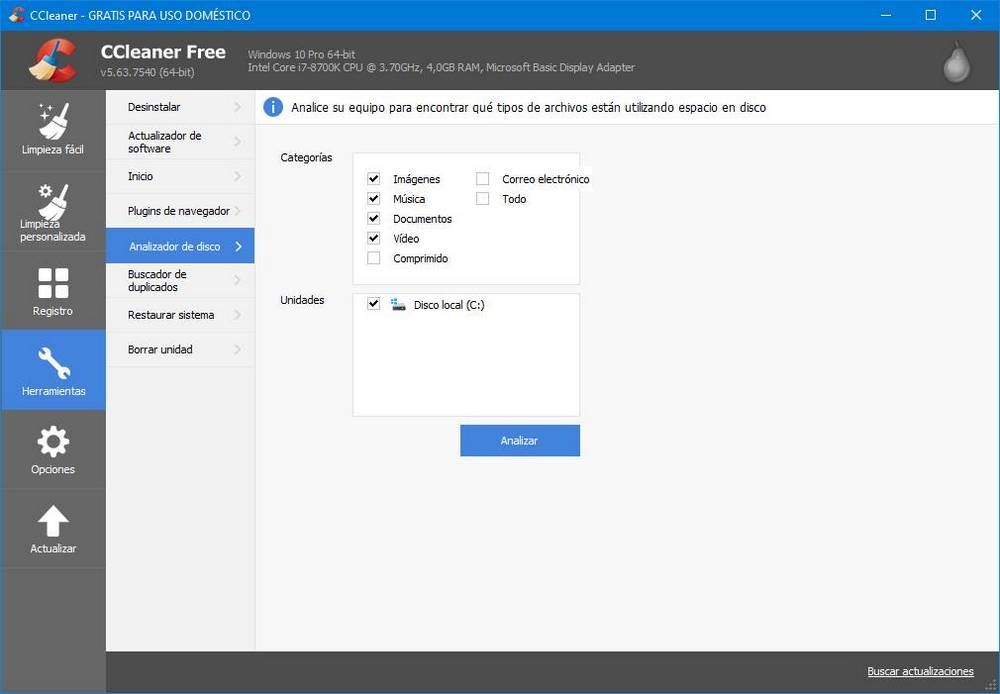This screenshot has width=1000, height=694.
Task: Click the CCleaner logo in header
Action: click(x=54, y=61)
